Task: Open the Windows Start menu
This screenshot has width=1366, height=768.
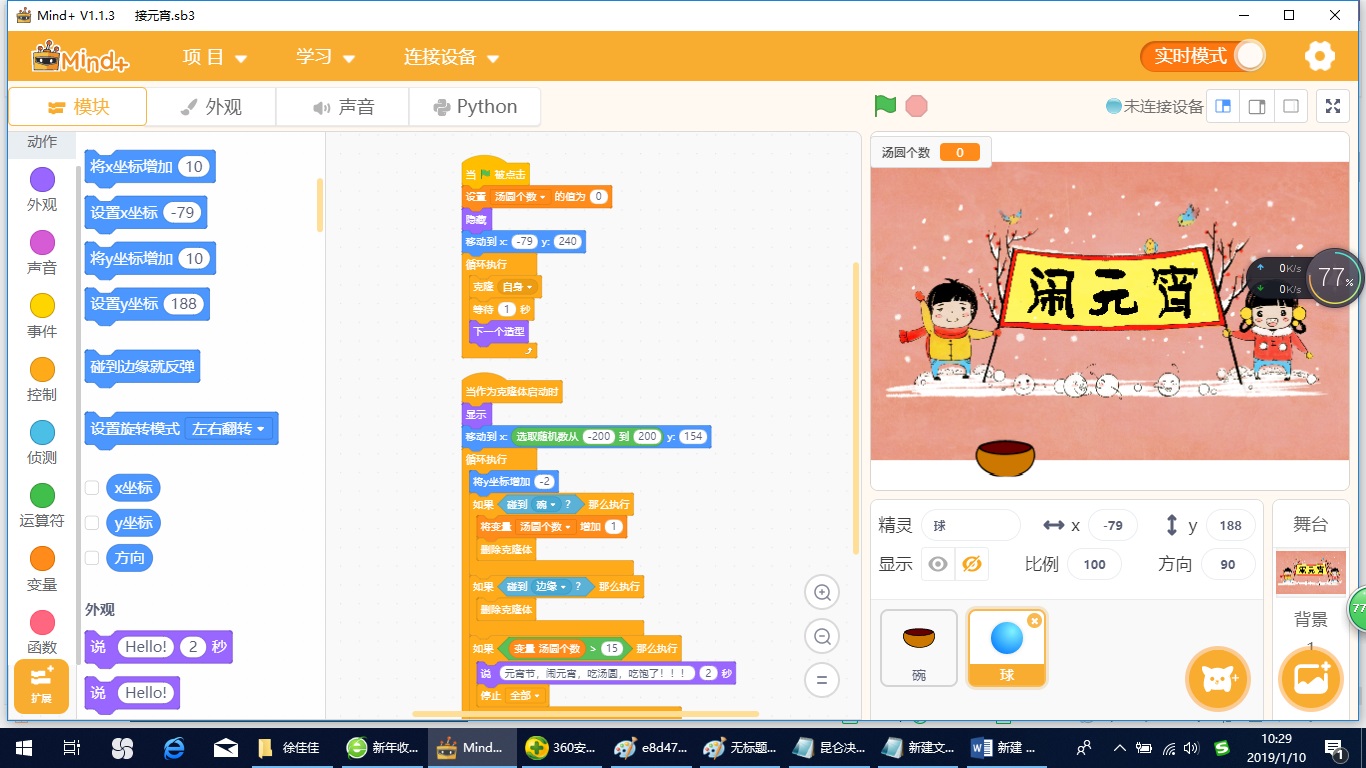Action: pyautogui.click(x=23, y=747)
